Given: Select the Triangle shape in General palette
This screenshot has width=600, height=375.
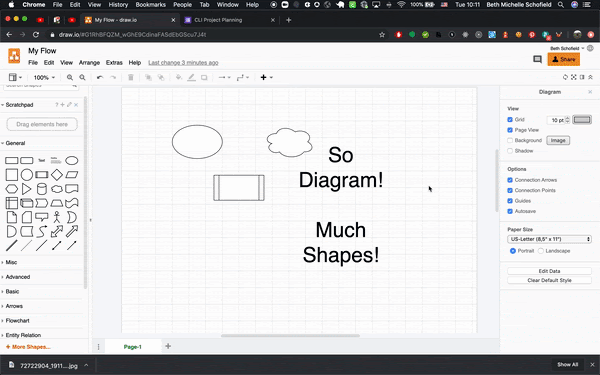Looking at the screenshot, I should pyautogui.click(x=26, y=189).
